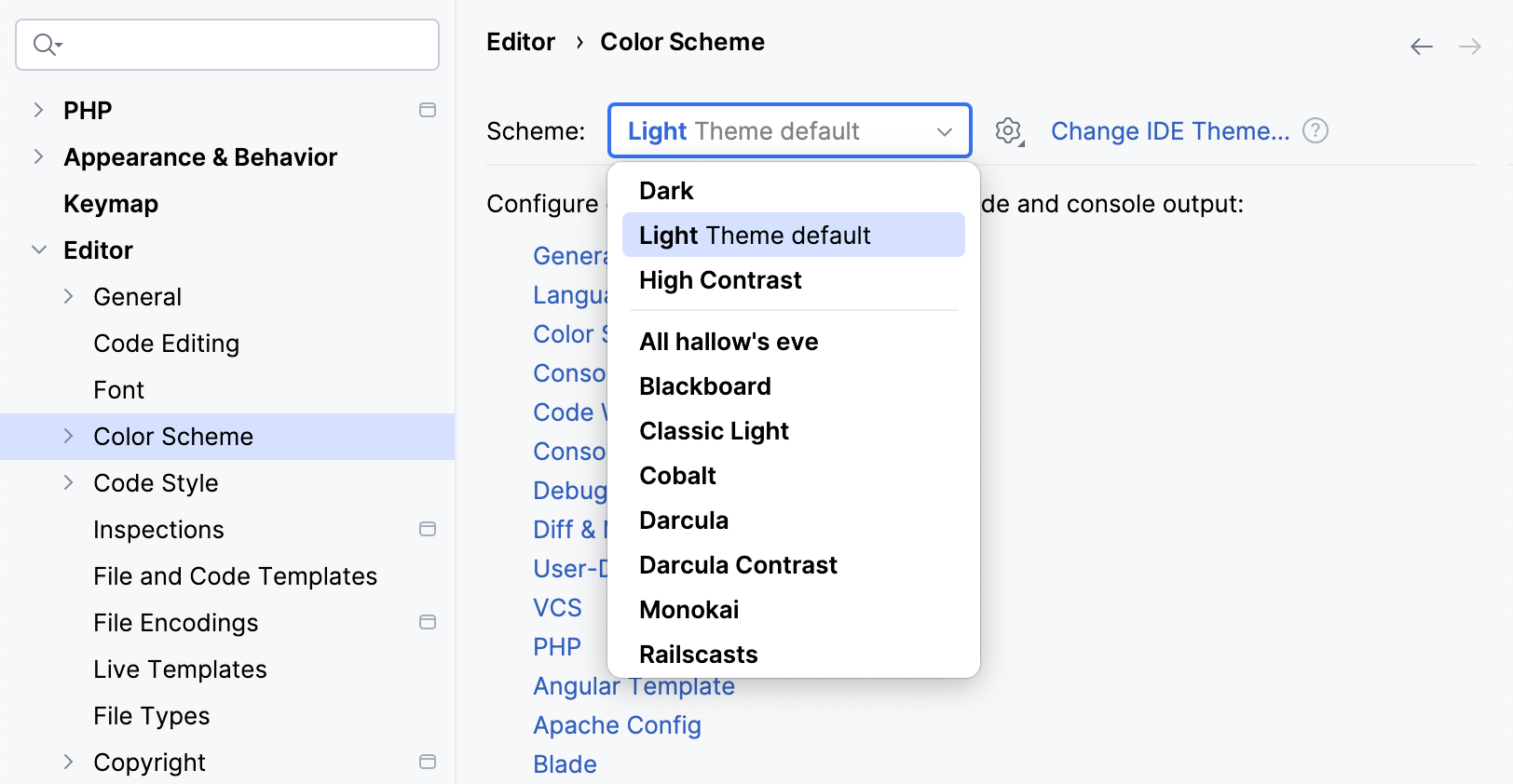The image size is (1513, 784).
Task: Open the Blade color settings
Action: (565, 764)
